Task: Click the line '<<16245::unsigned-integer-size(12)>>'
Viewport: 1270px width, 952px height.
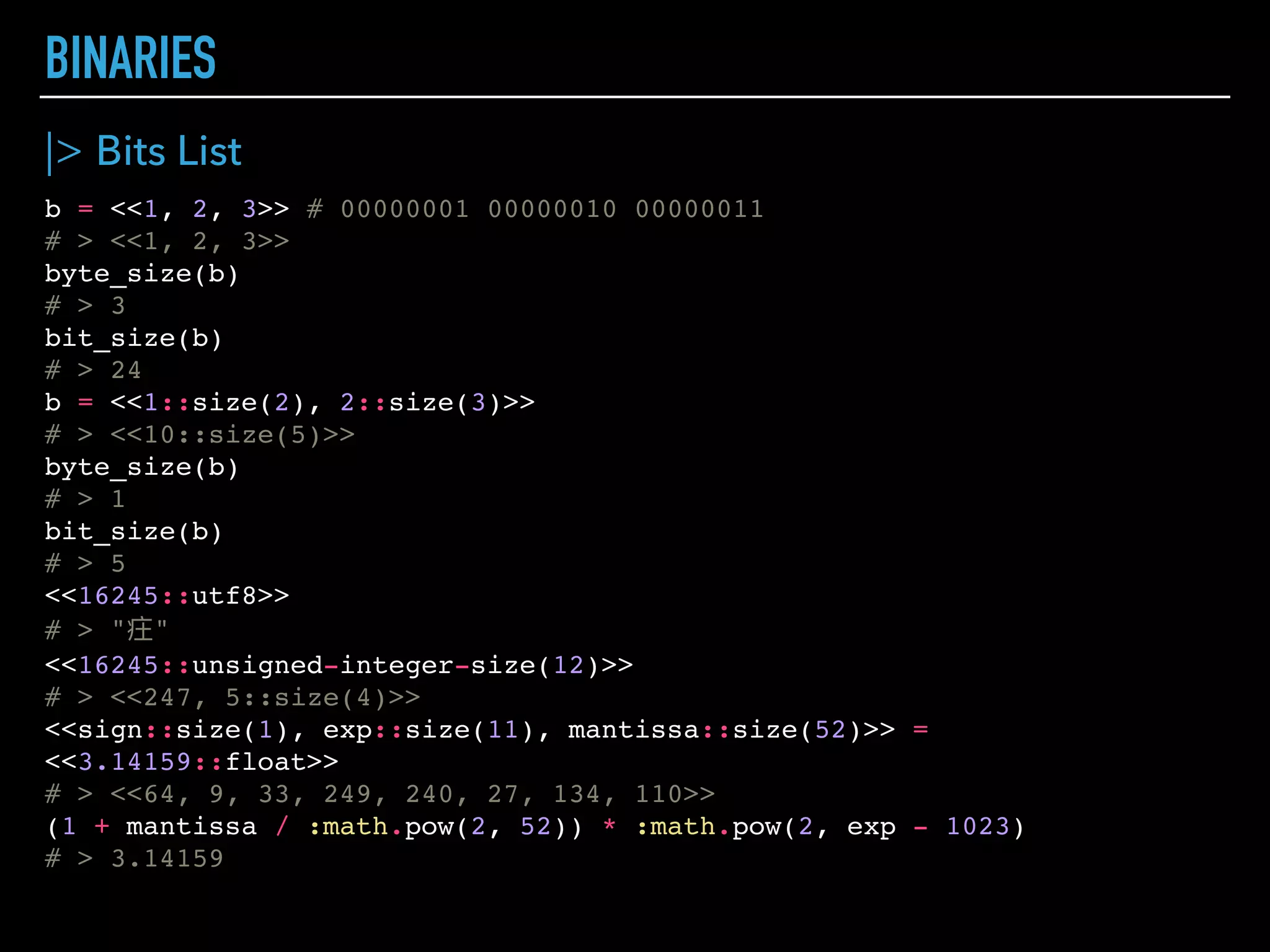Action: point(339,666)
